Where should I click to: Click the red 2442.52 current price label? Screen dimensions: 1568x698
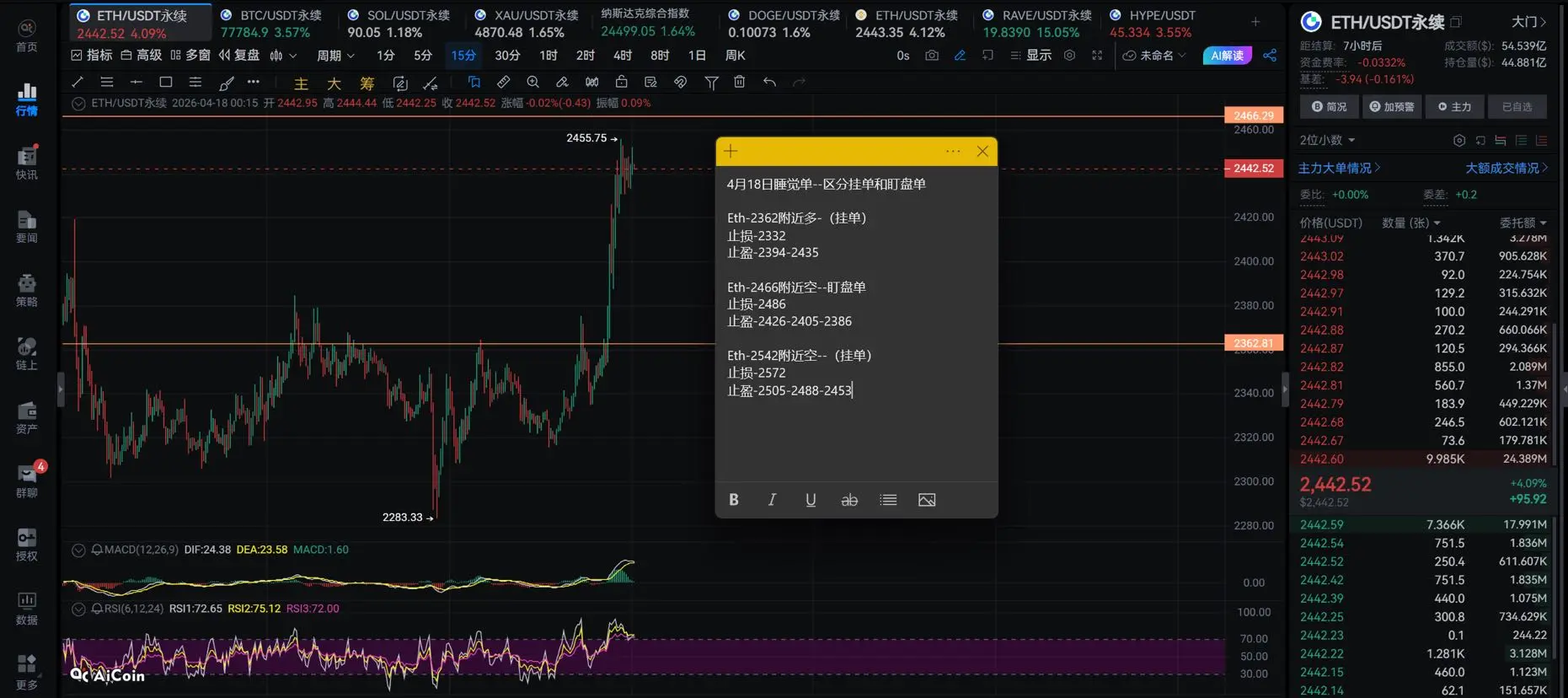tap(1254, 169)
